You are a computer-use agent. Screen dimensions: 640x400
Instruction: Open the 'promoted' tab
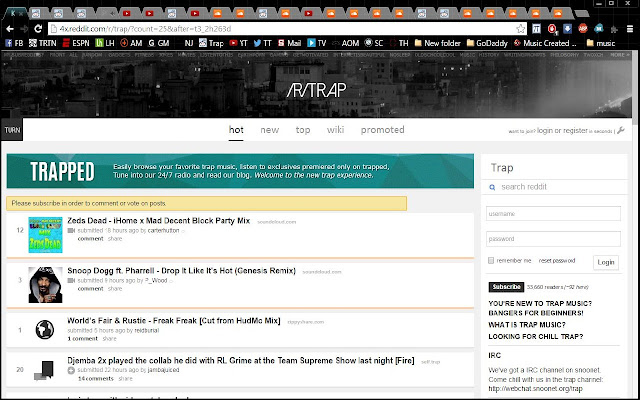pyautogui.click(x=382, y=130)
